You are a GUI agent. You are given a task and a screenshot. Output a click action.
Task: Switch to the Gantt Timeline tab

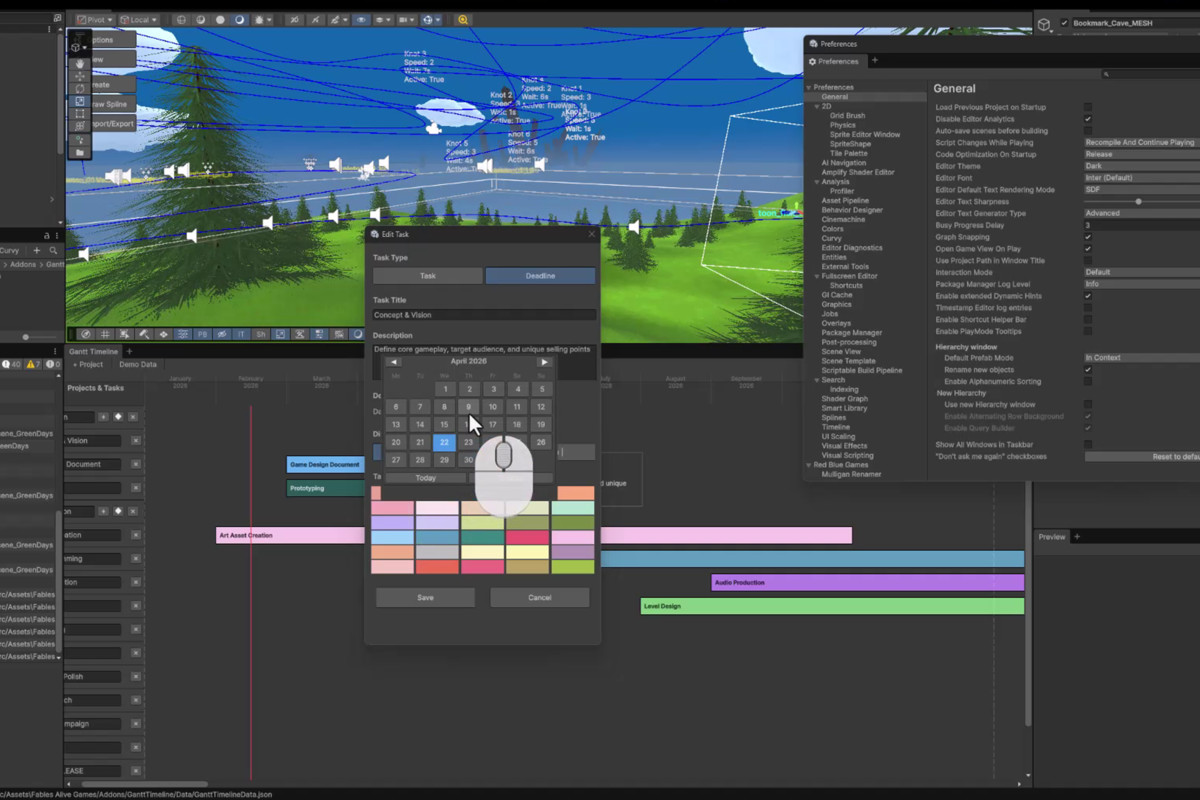[x=93, y=351]
